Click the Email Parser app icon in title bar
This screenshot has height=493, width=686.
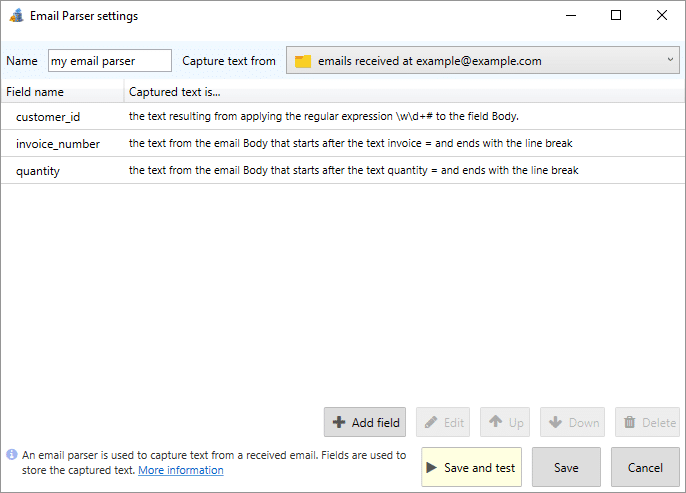17,16
